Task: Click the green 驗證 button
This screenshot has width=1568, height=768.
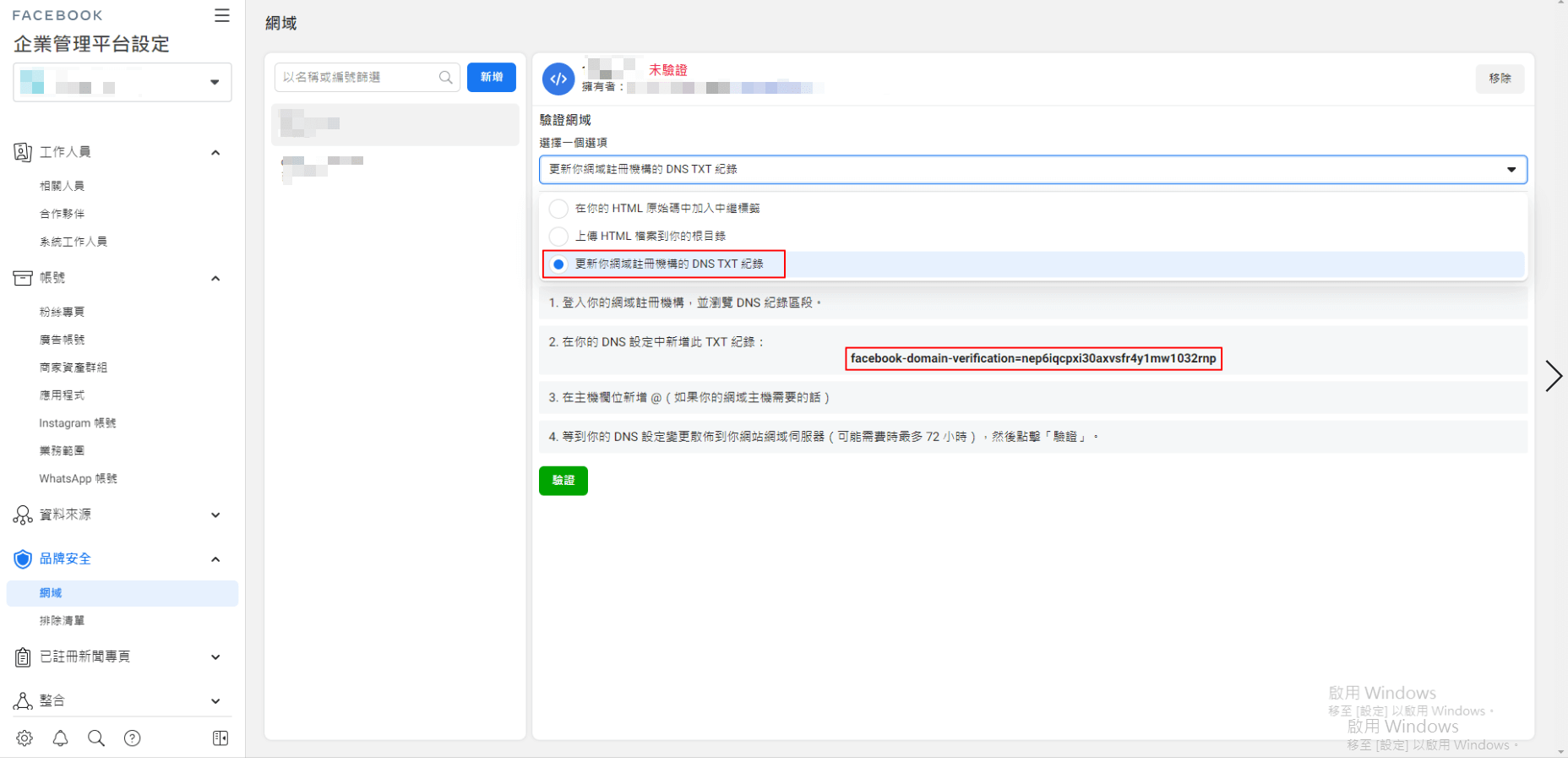Action: click(563, 481)
